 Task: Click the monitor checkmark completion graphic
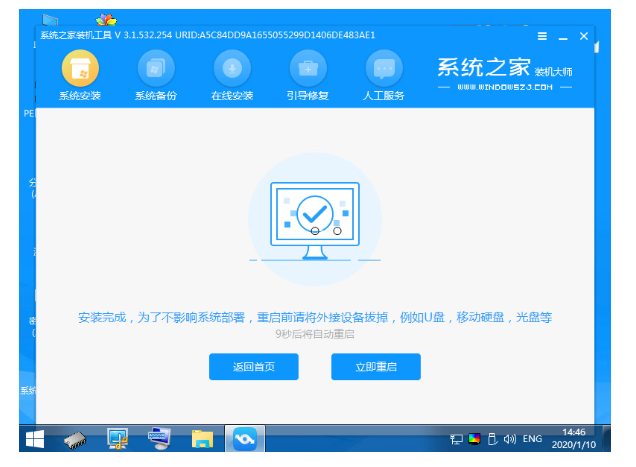[x=315, y=213]
